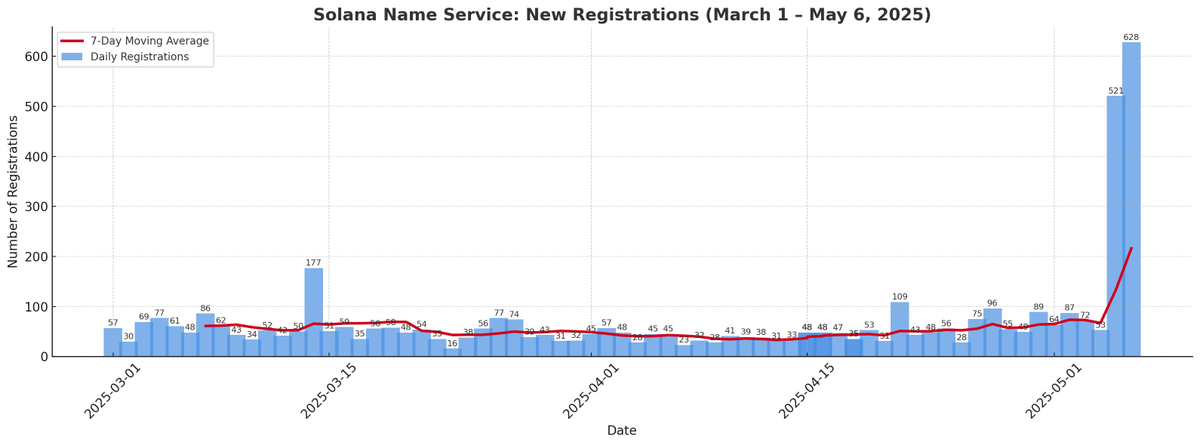Click the bar value label 69
This screenshot has height=445, width=1200.
tap(144, 317)
